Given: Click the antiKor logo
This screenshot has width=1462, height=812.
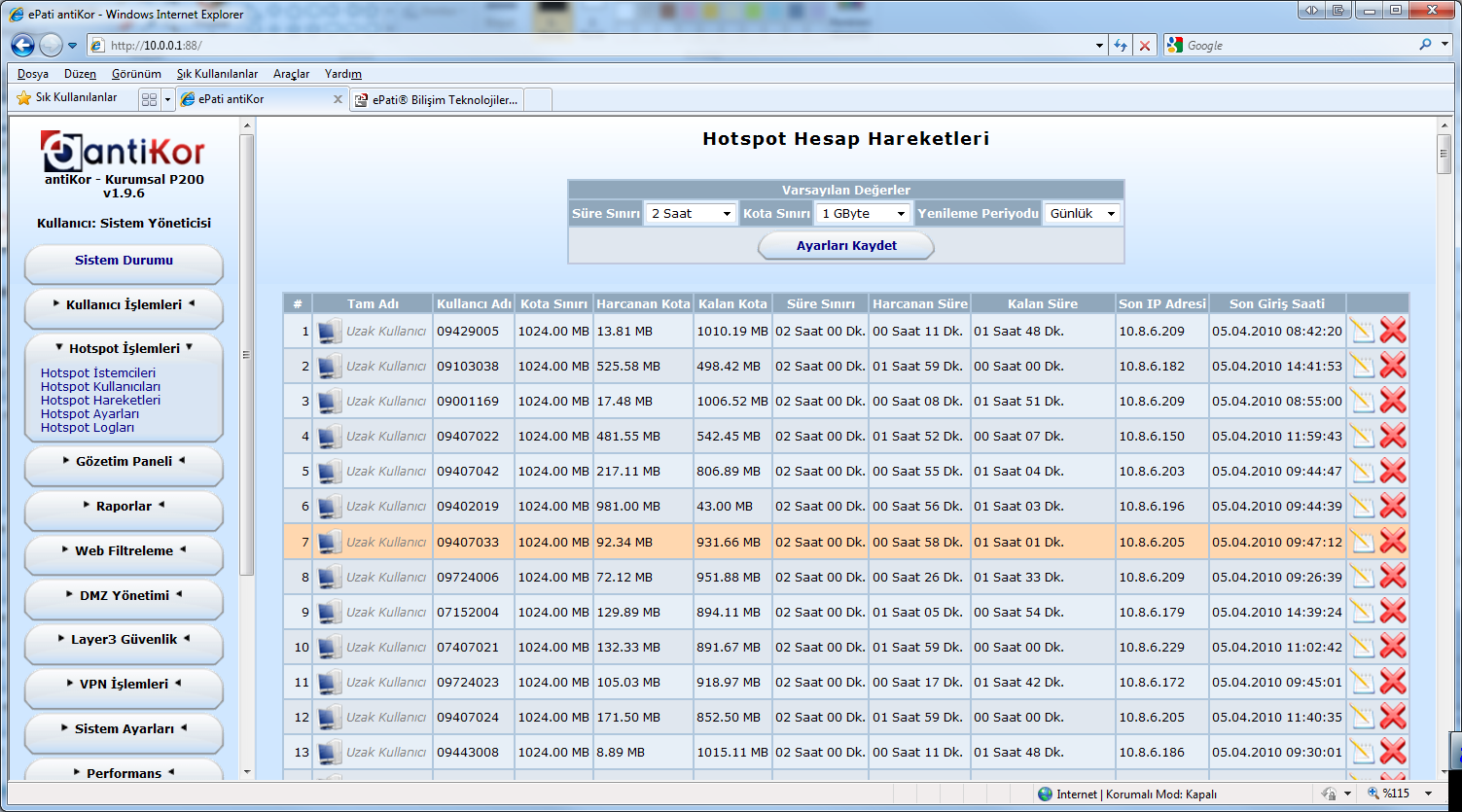Looking at the screenshot, I should [124, 152].
